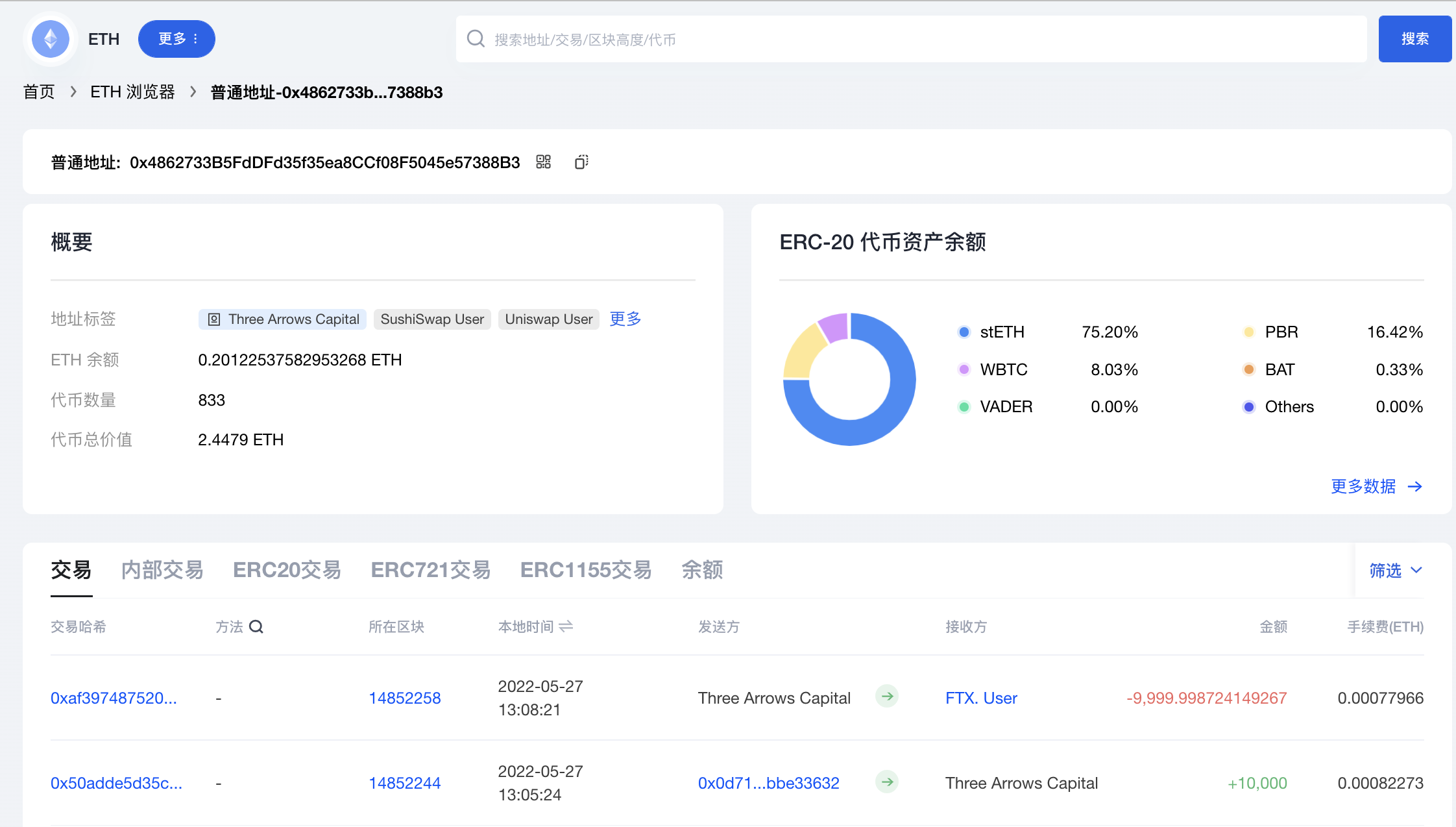Focus the address/transaction search field

[x=911, y=39]
